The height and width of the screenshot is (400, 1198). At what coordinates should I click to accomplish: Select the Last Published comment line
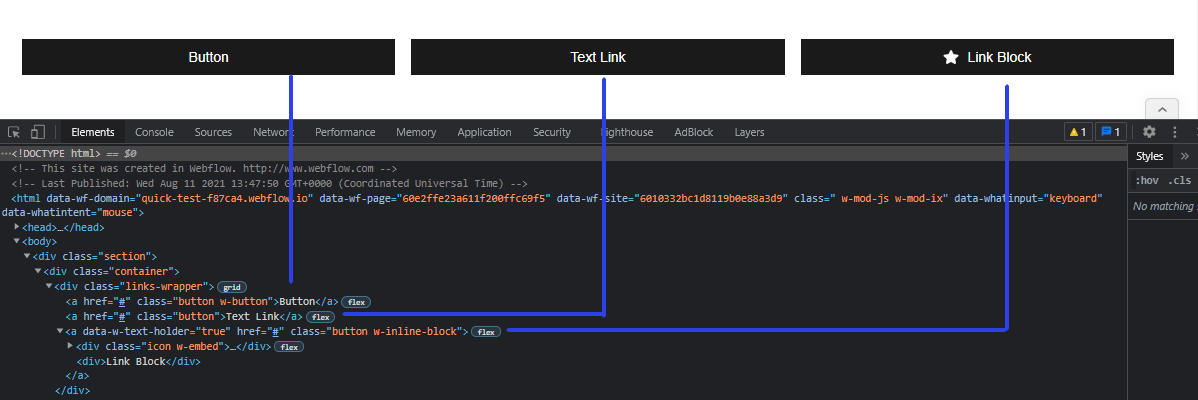point(270,183)
